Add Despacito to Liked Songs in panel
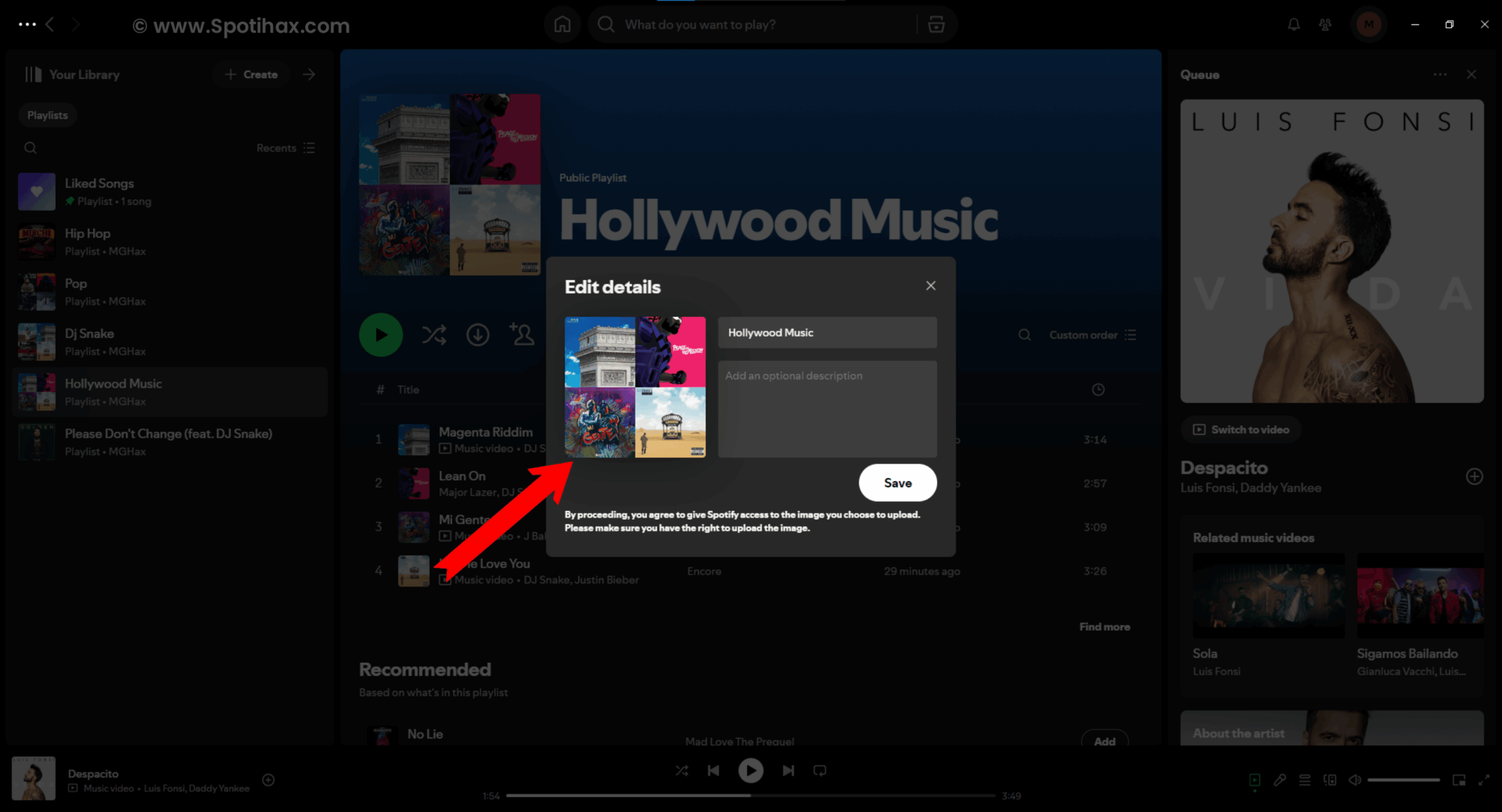The width and height of the screenshot is (1502, 812). pos(1474,476)
